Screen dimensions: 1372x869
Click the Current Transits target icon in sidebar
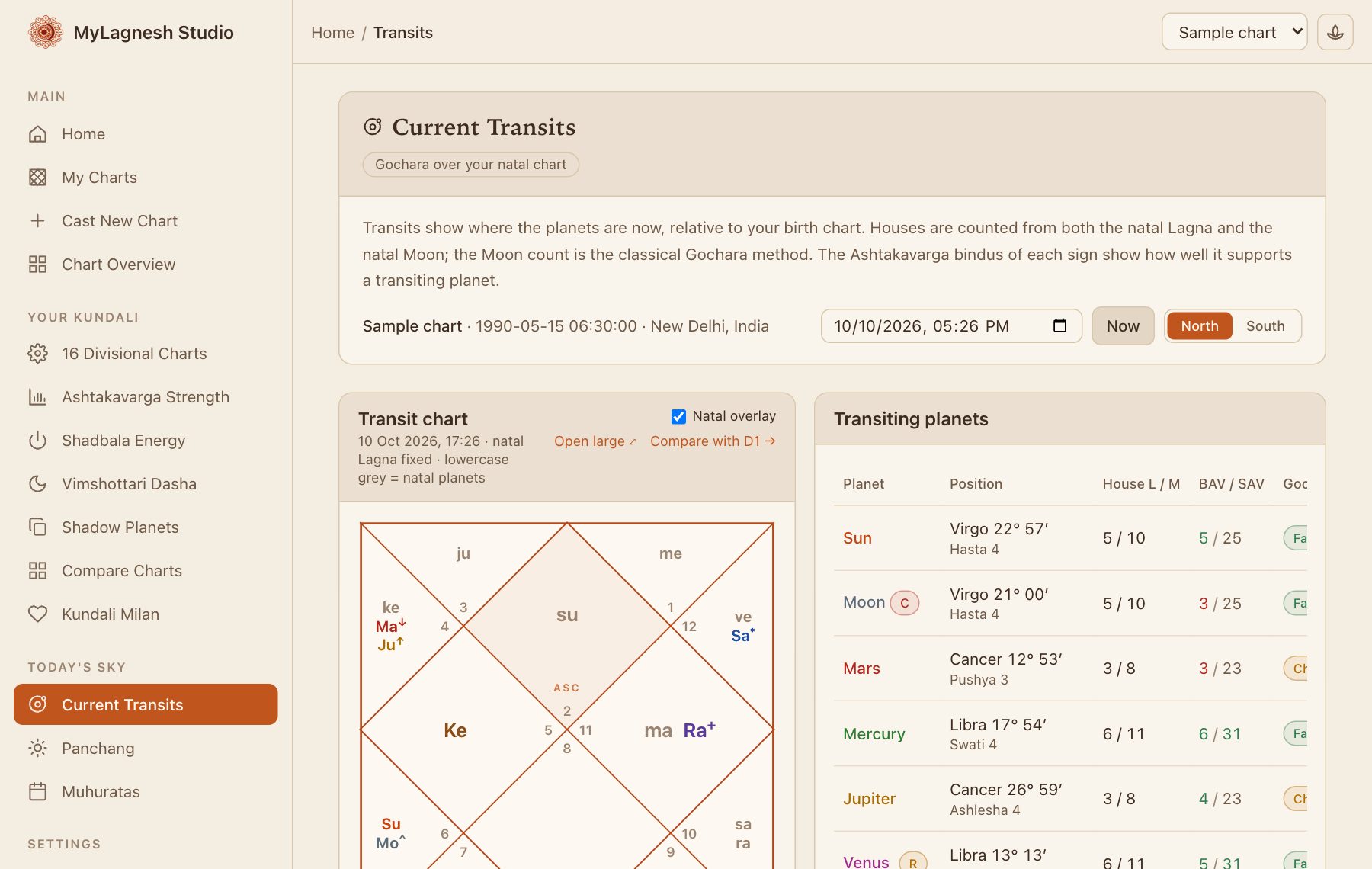point(37,704)
